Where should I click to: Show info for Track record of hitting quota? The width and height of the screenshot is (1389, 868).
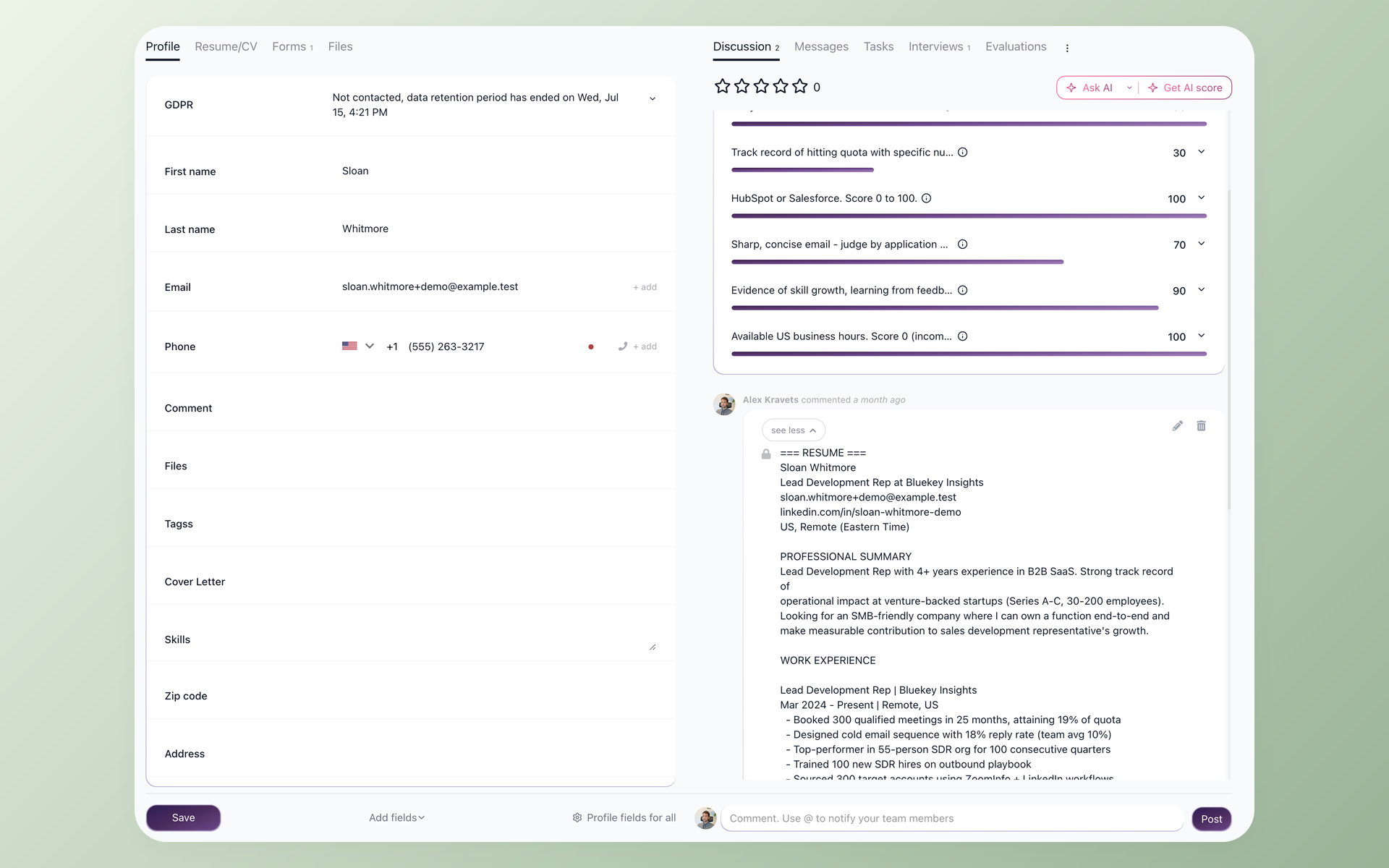click(963, 153)
